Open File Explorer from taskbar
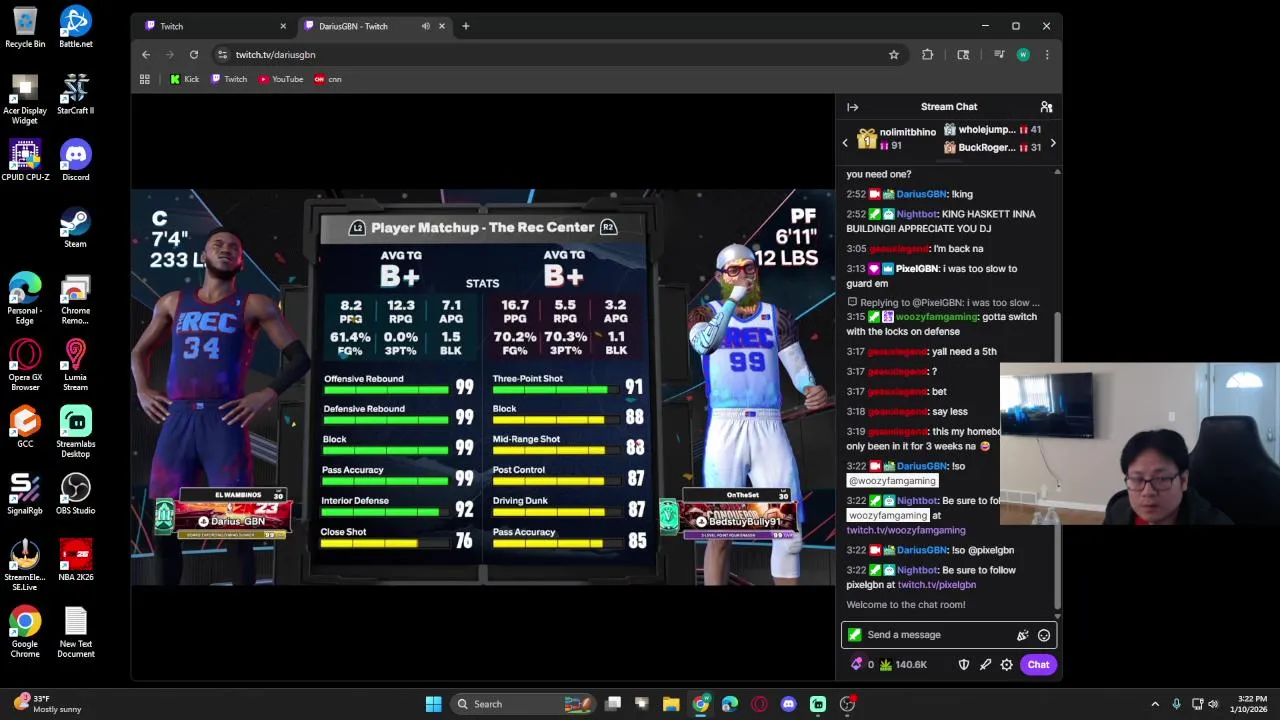The image size is (1280, 720). pos(671,704)
